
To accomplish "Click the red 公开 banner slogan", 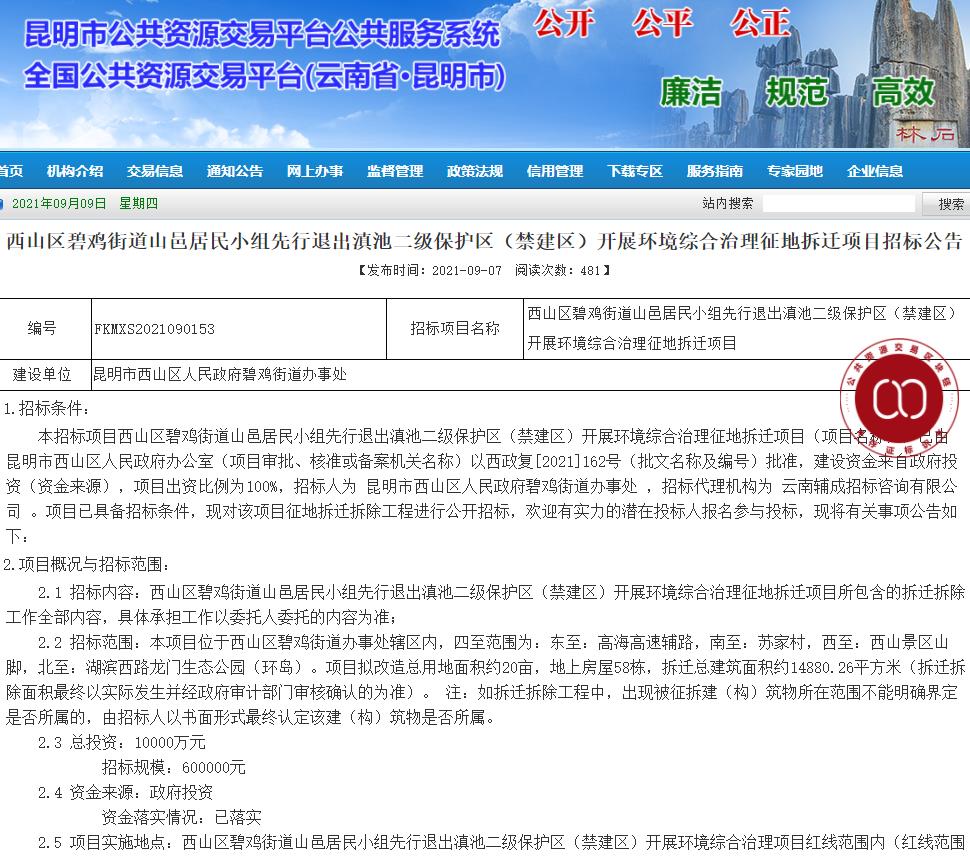I will 564,24.
